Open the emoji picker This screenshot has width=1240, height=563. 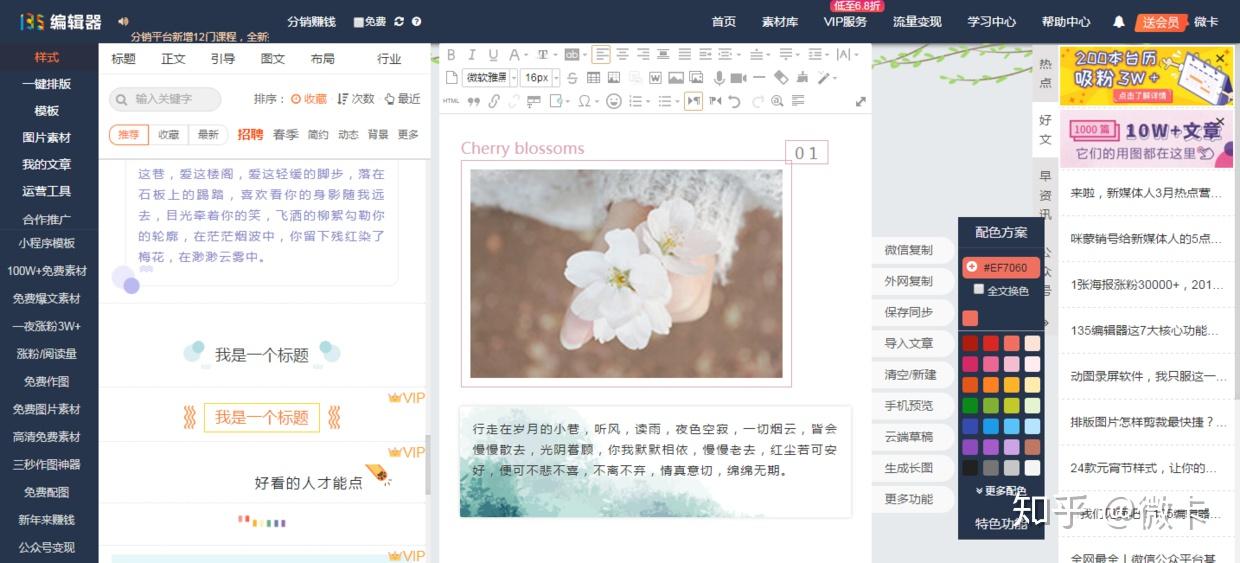click(x=613, y=101)
